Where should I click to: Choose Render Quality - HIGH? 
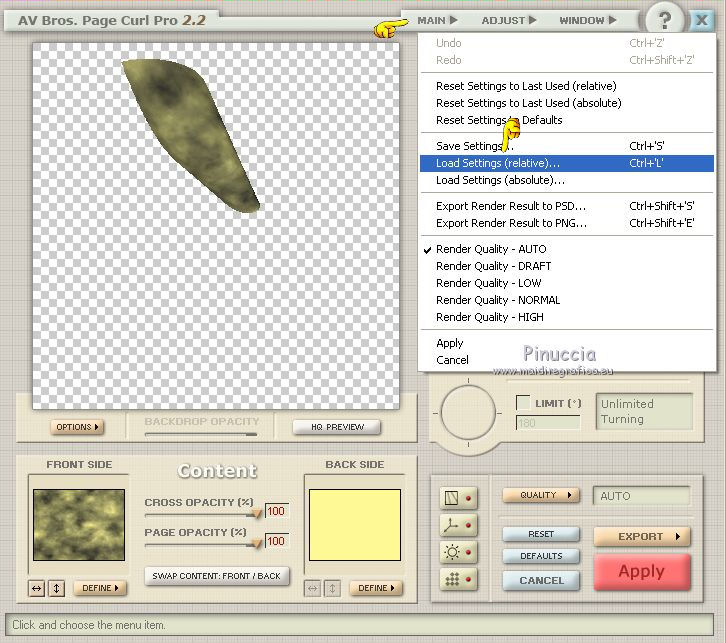pos(489,317)
